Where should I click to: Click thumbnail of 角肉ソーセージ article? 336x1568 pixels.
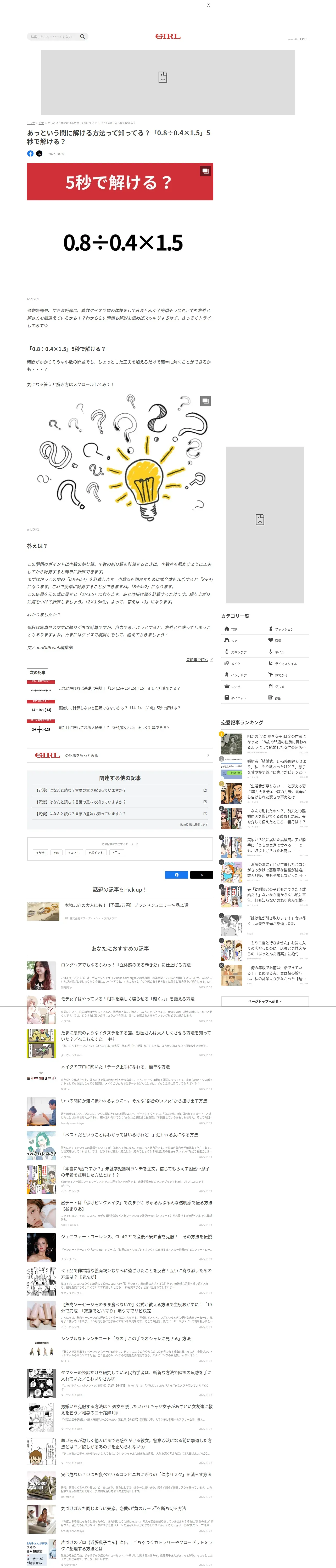coord(41,1315)
